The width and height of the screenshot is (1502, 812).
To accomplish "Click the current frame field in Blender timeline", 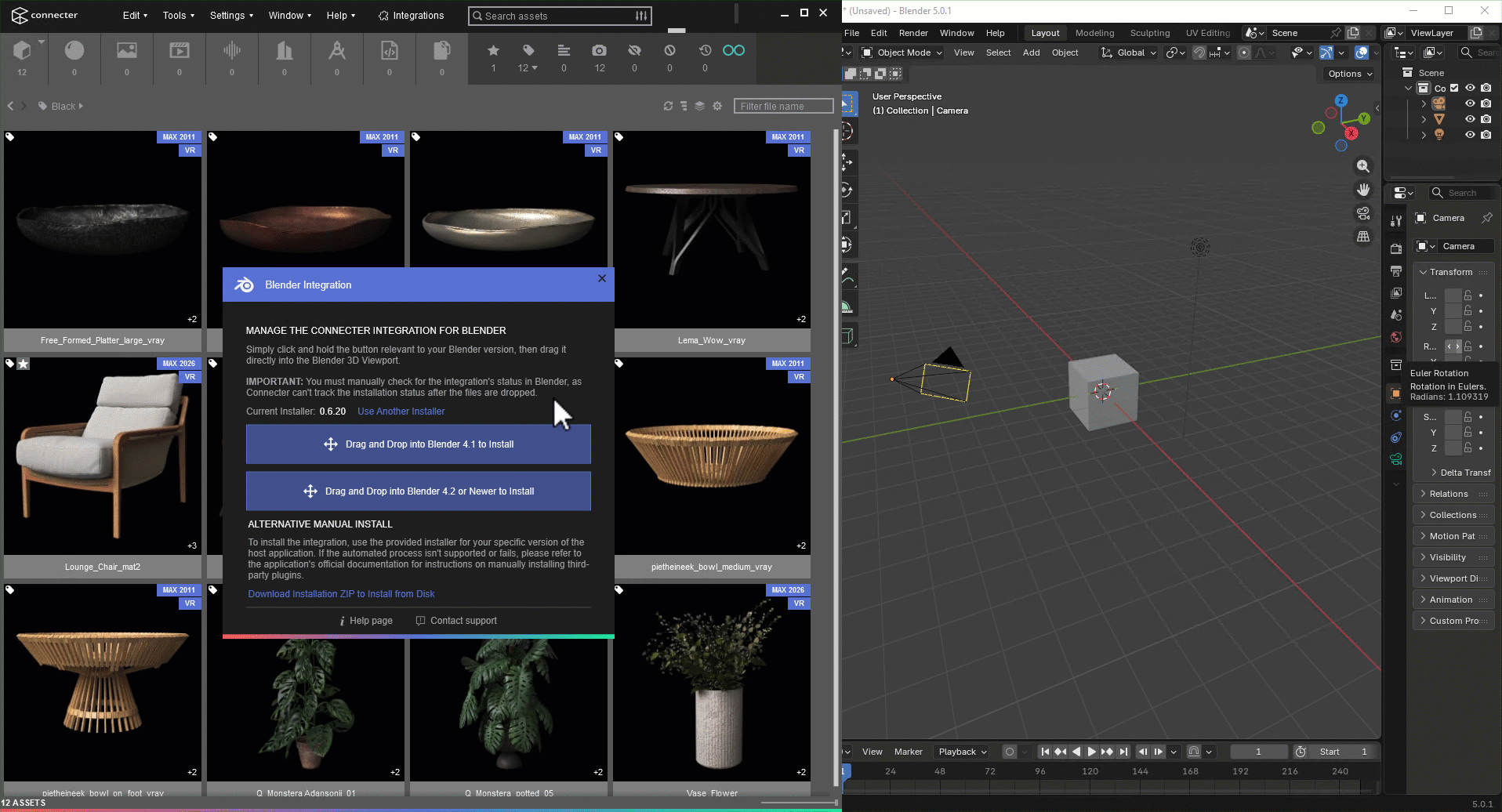I will (x=1259, y=752).
